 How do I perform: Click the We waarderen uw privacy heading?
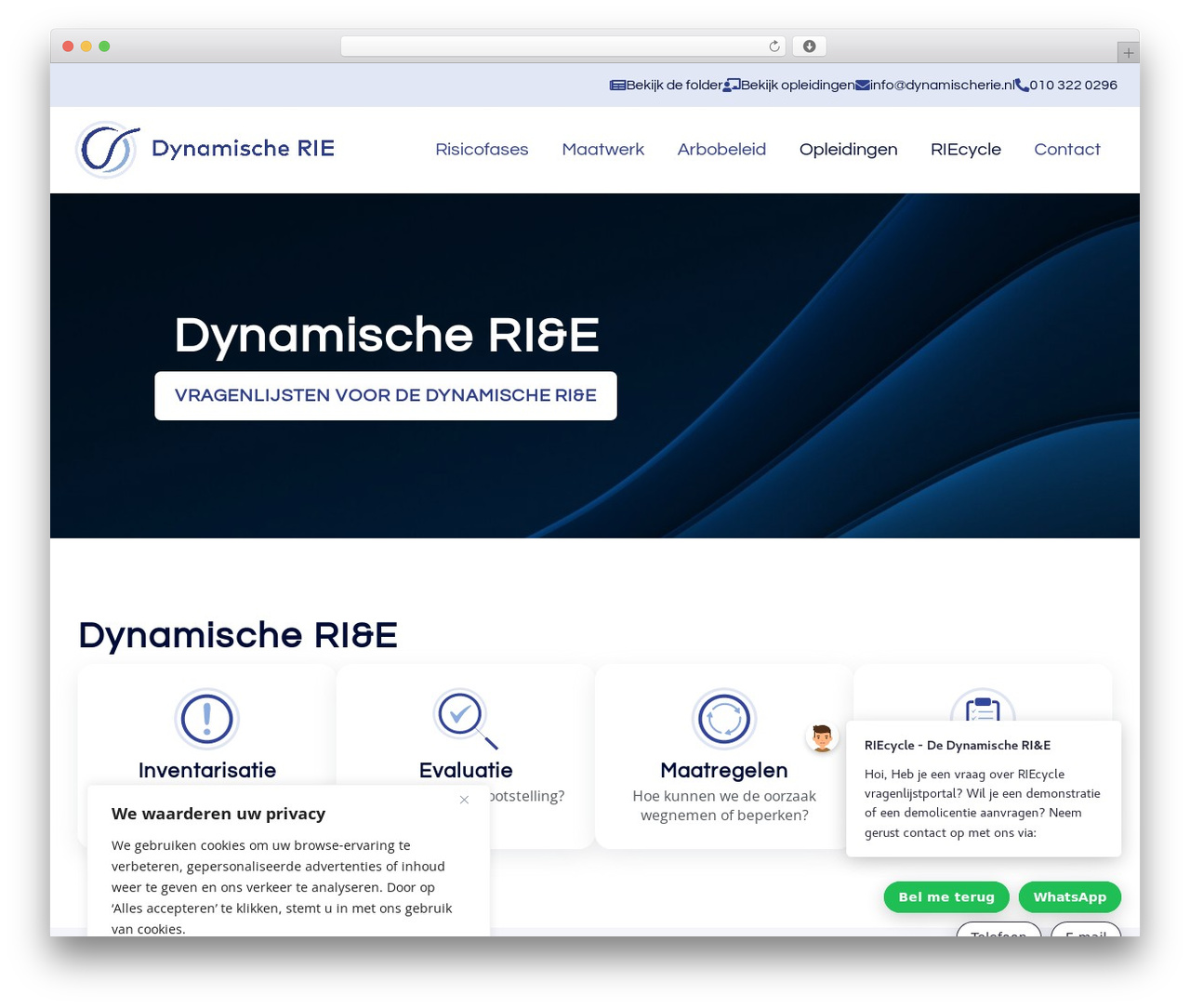(218, 814)
